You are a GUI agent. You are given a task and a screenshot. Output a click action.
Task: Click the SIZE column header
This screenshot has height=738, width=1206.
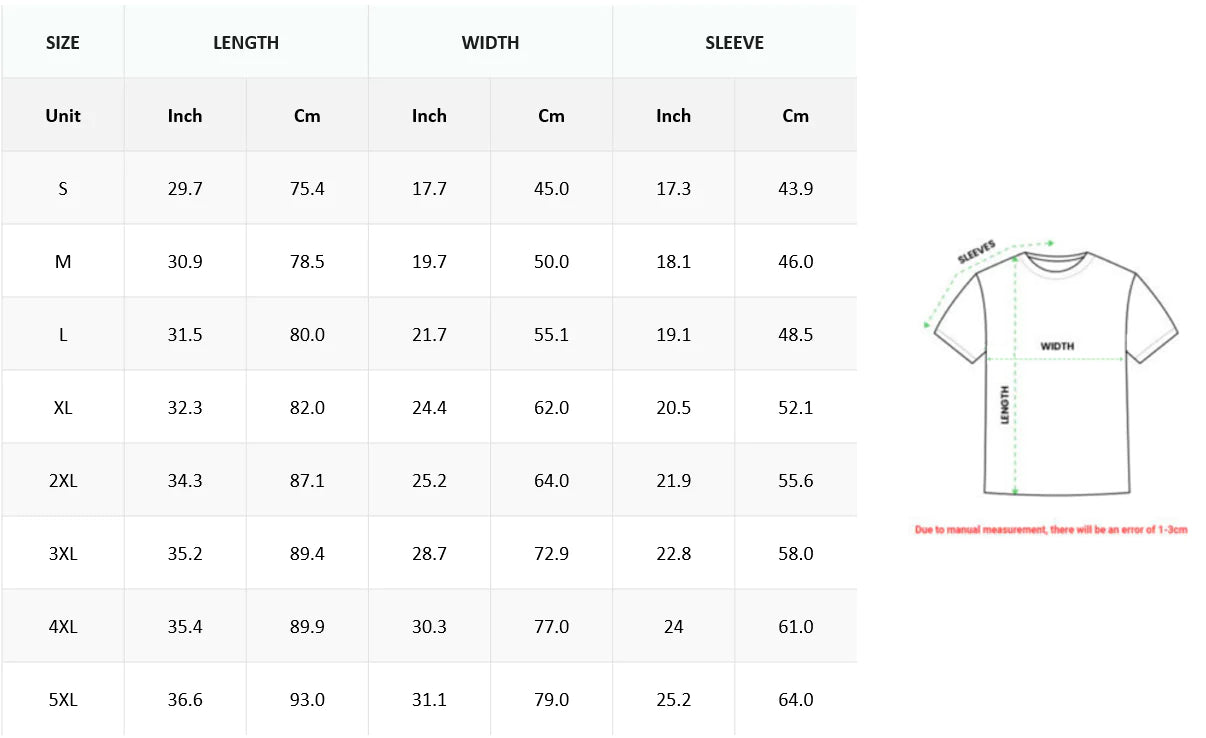coord(63,43)
